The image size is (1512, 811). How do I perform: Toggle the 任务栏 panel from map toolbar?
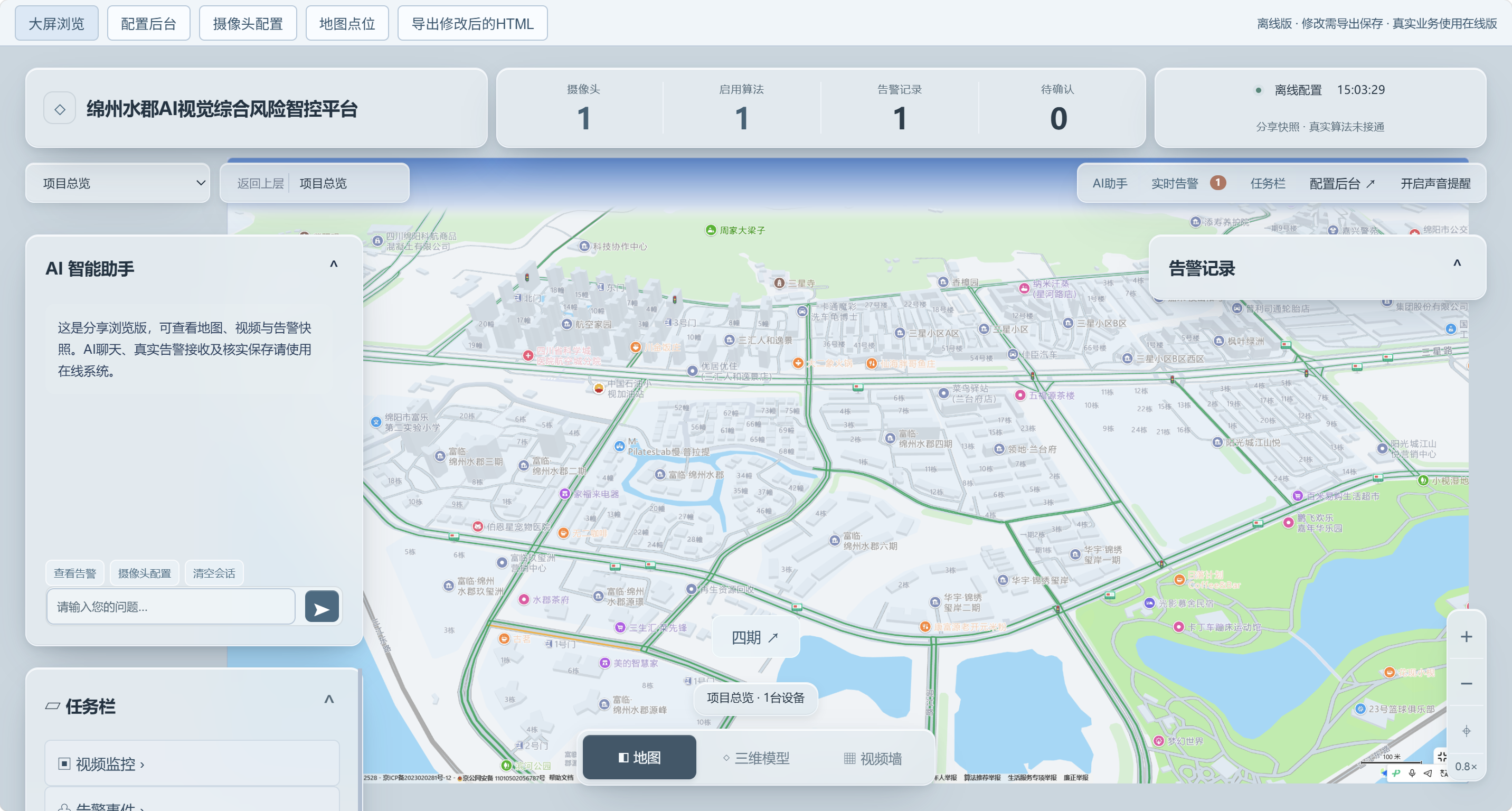coord(1268,184)
